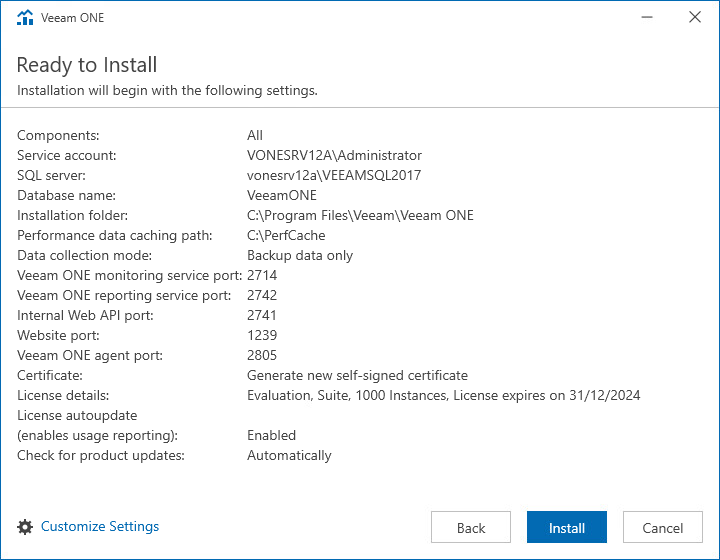Click the 'Service account:' label

coord(67,156)
